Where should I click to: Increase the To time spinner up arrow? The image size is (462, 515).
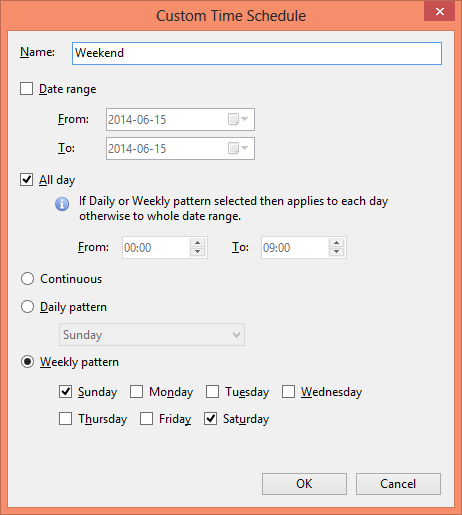336,243
